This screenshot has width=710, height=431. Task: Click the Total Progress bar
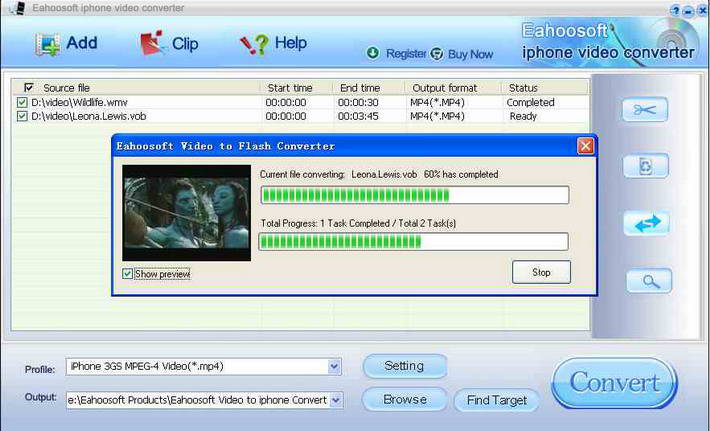tap(413, 242)
